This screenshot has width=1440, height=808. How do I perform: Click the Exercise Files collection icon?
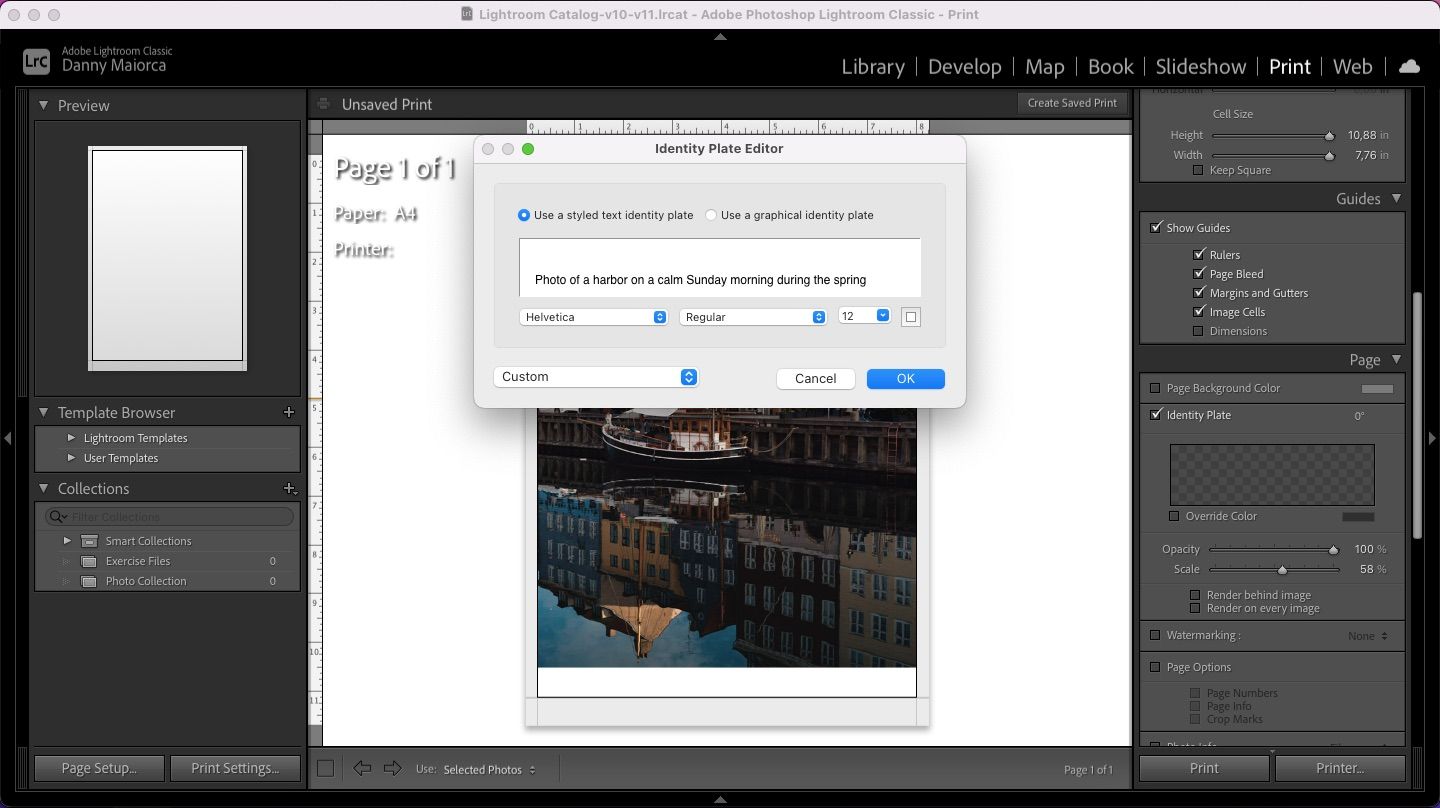(90, 561)
